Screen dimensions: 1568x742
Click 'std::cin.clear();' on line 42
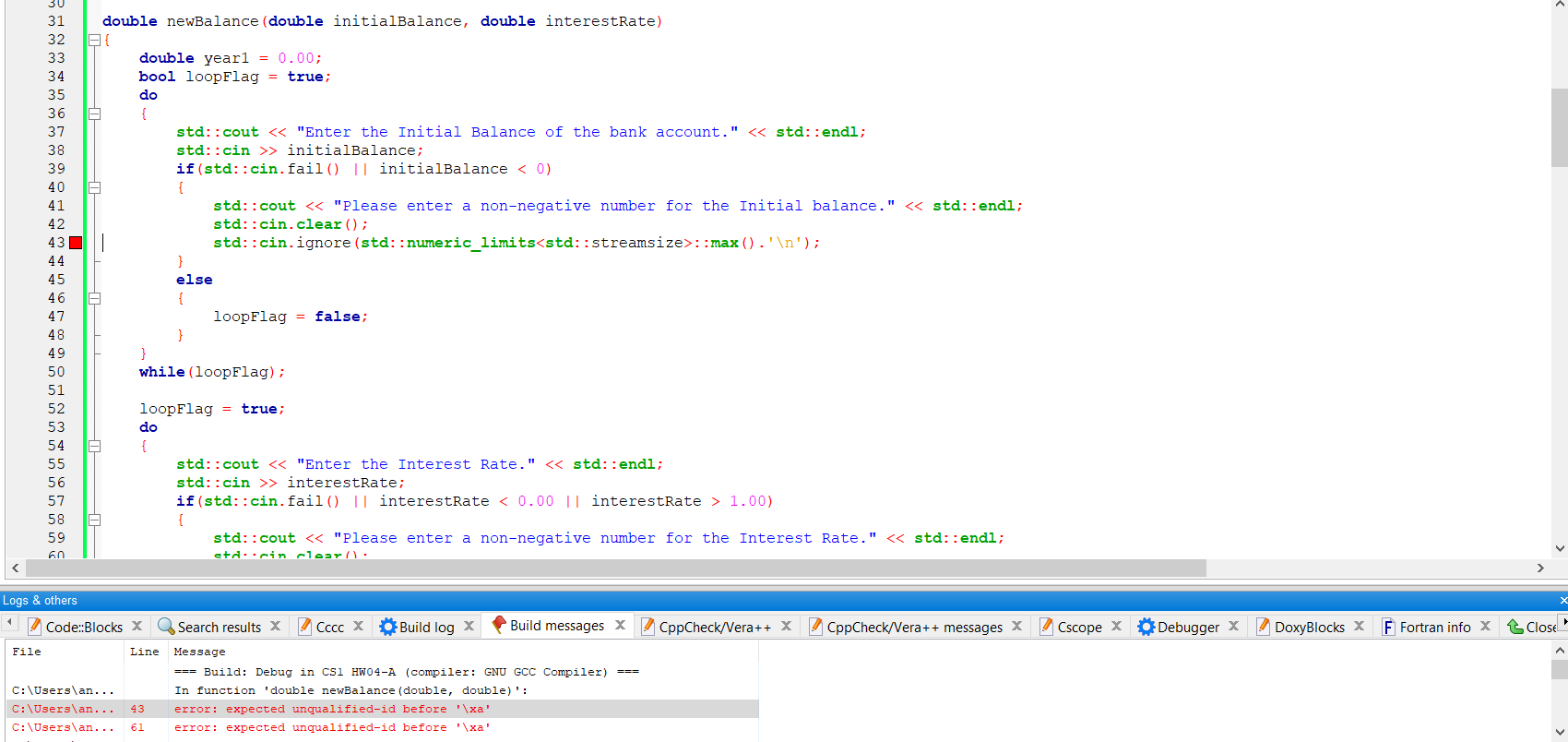coord(291,224)
